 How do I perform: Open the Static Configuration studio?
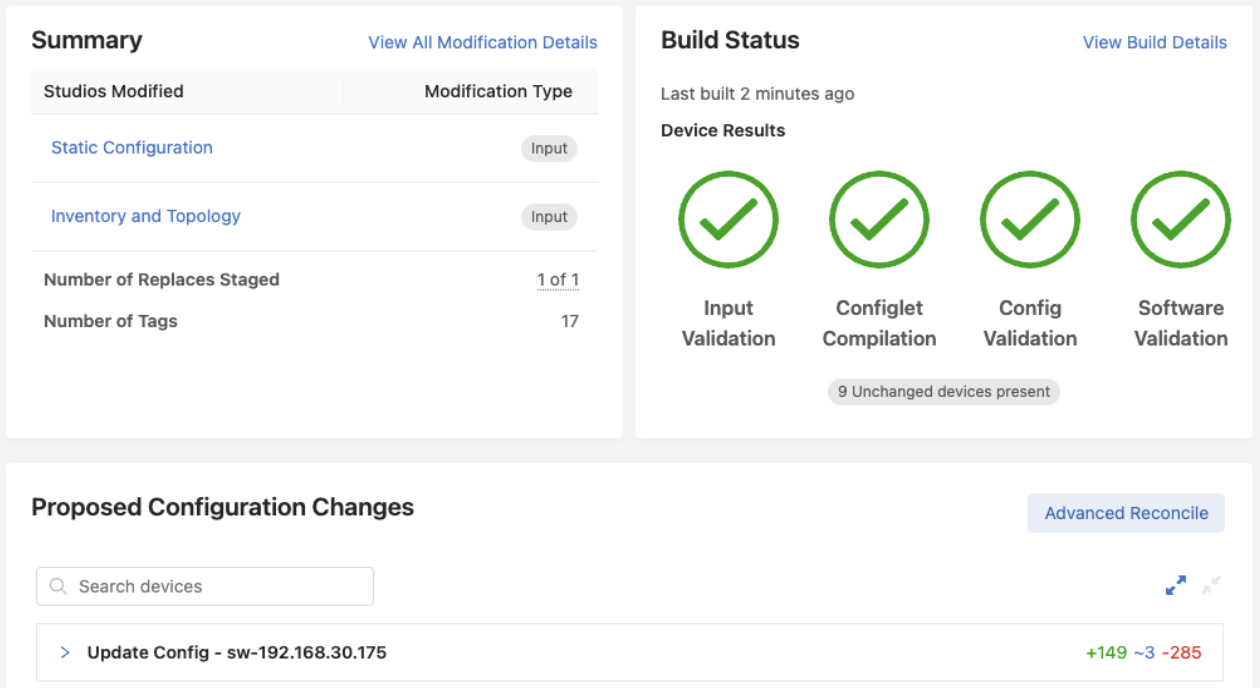tap(132, 148)
